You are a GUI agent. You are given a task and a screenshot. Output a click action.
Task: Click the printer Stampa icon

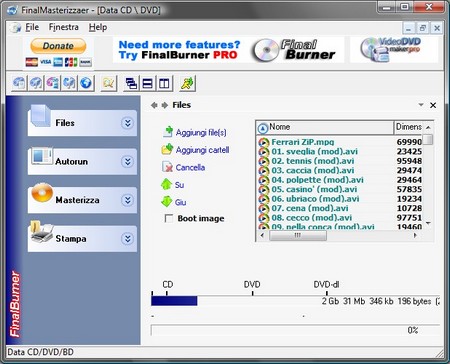tap(42, 232)
